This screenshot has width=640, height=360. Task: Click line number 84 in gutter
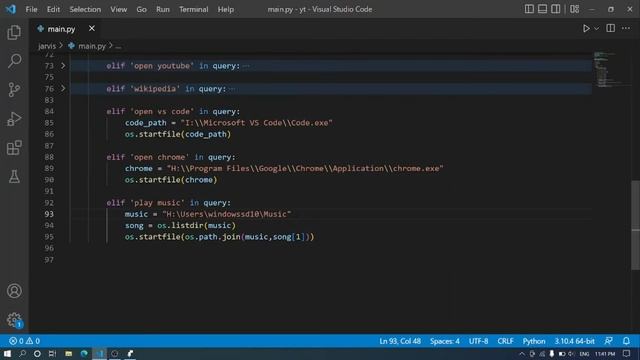point(49,111)
